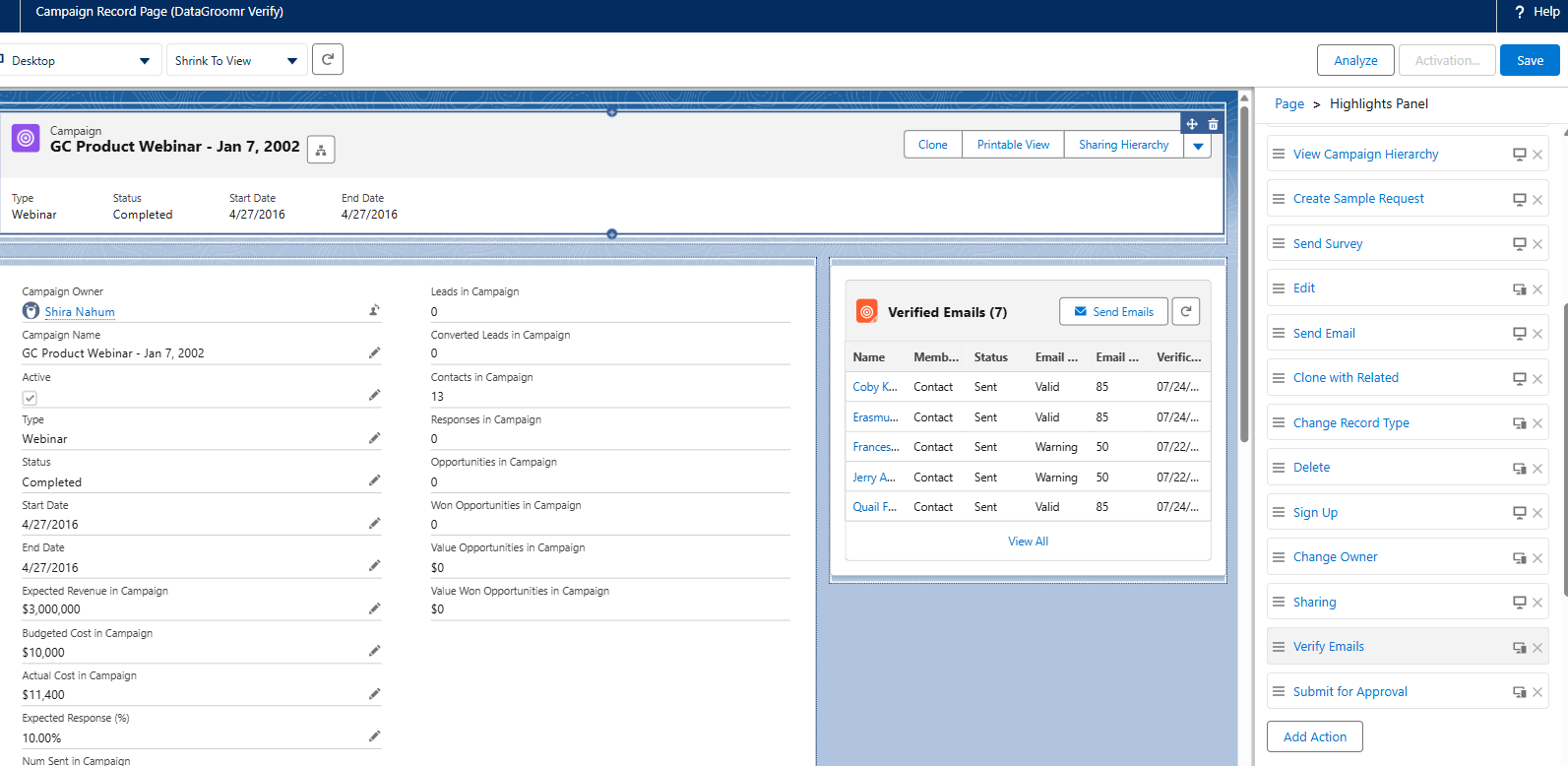Screen dimensions: 1568x766
Task: Click the pencil icon for End Date field
Action: (x=375, y=566)
